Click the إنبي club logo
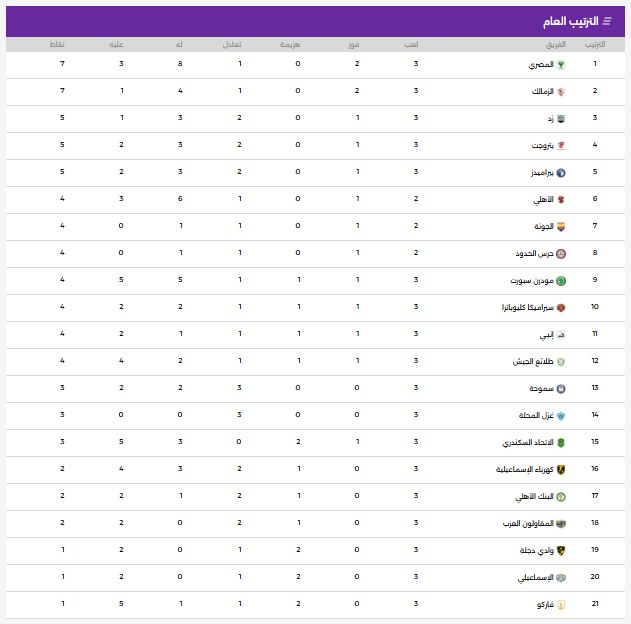Screen dimensions: 631x624 point(561,335)
